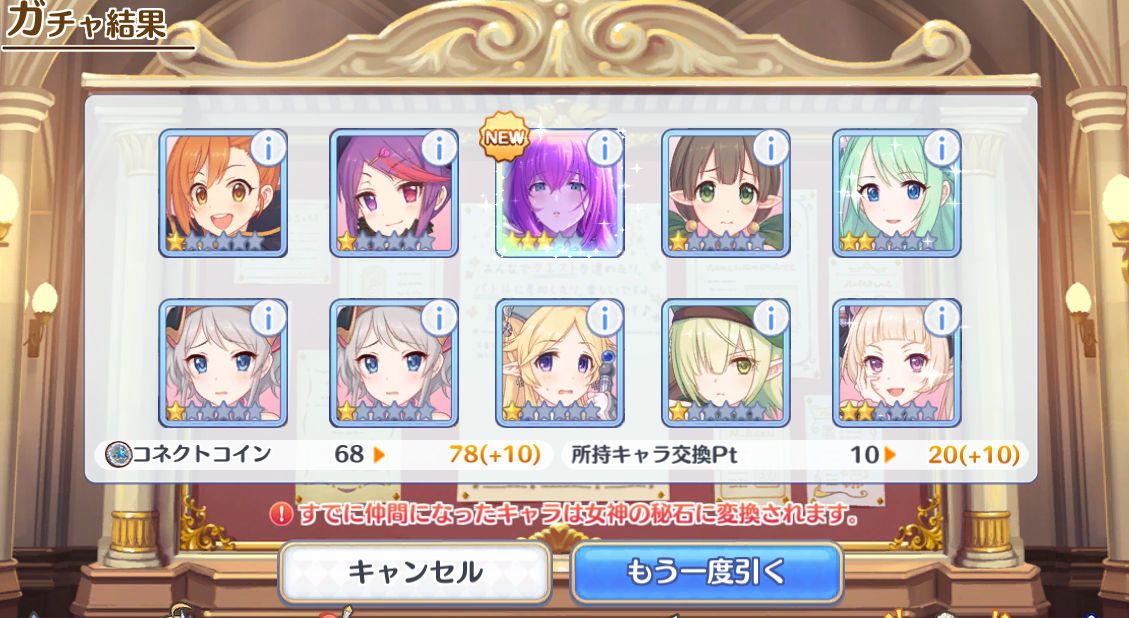The height and width of the screenshot is (618, 1129).
Task: Show info for the mint-haired two-star character
Action: (x=942, y=148)
